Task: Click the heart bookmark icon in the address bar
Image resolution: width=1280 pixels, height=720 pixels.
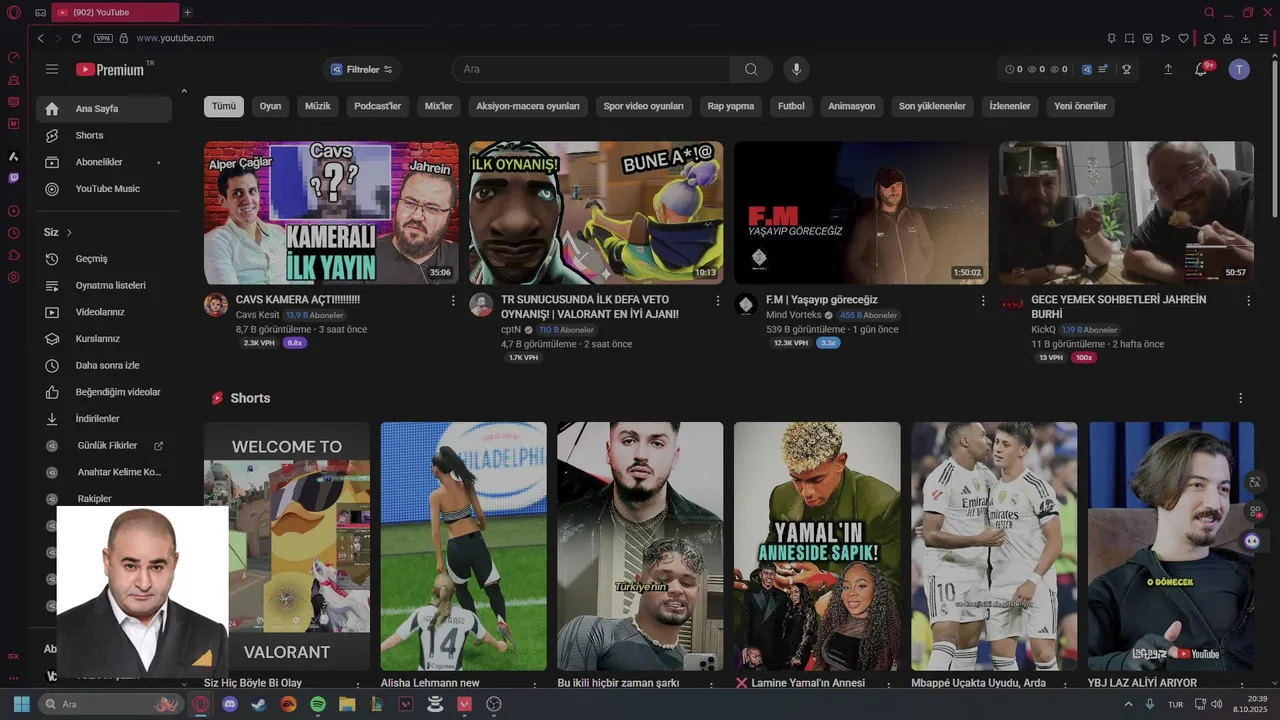Action: [x=1184, y=38]
